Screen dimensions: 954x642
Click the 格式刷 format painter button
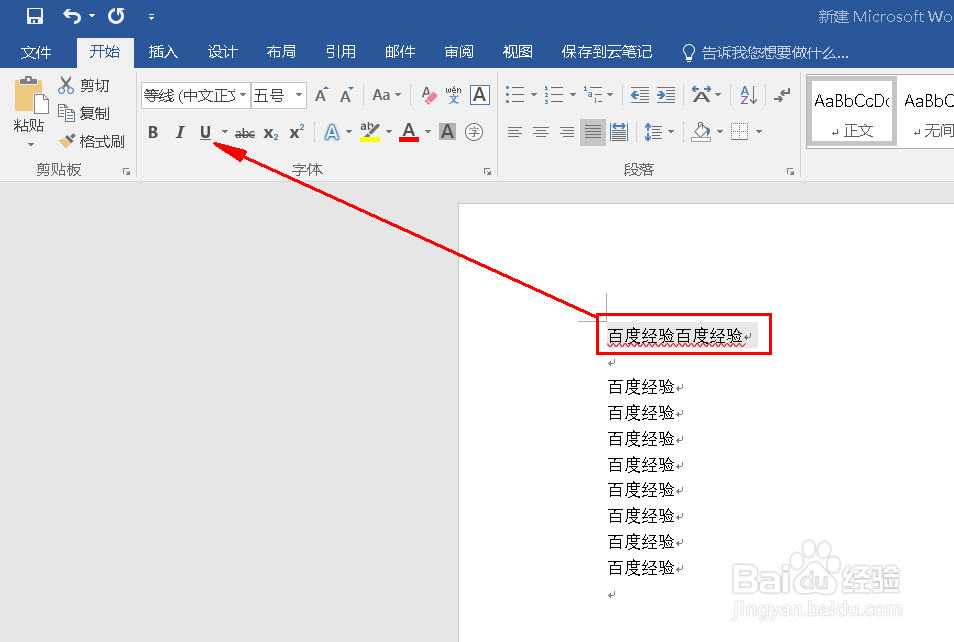[91, 142]
